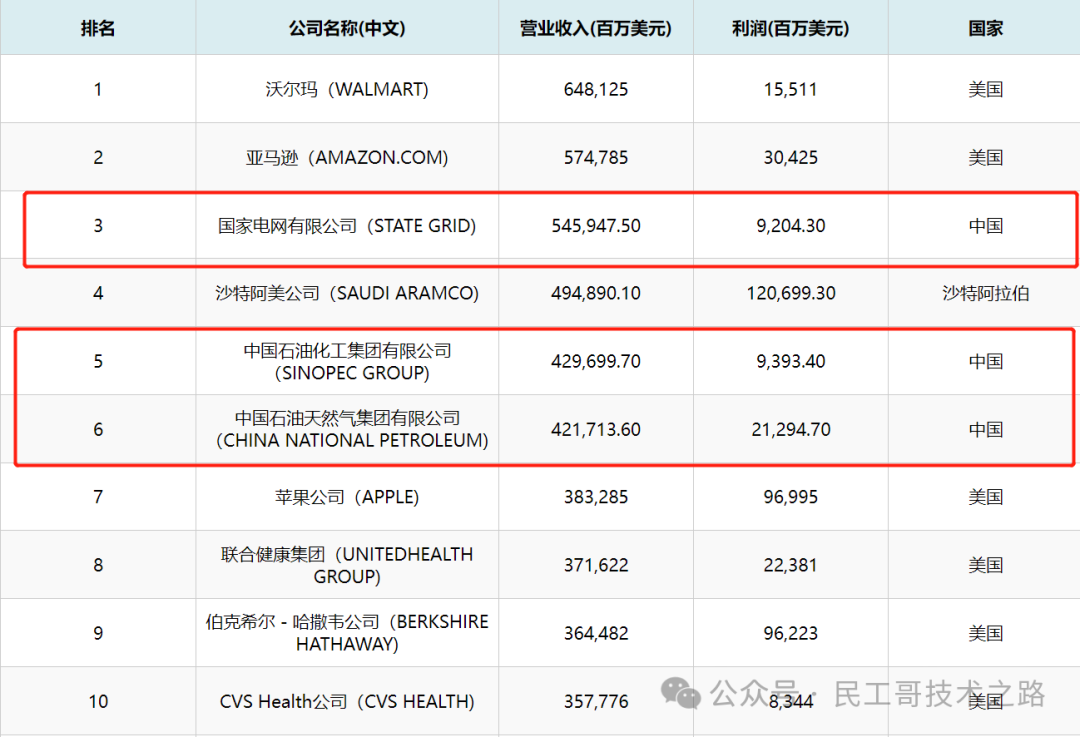Click profit value 15,511
The image size is (1080, 737).
click(x=790, y=90)
